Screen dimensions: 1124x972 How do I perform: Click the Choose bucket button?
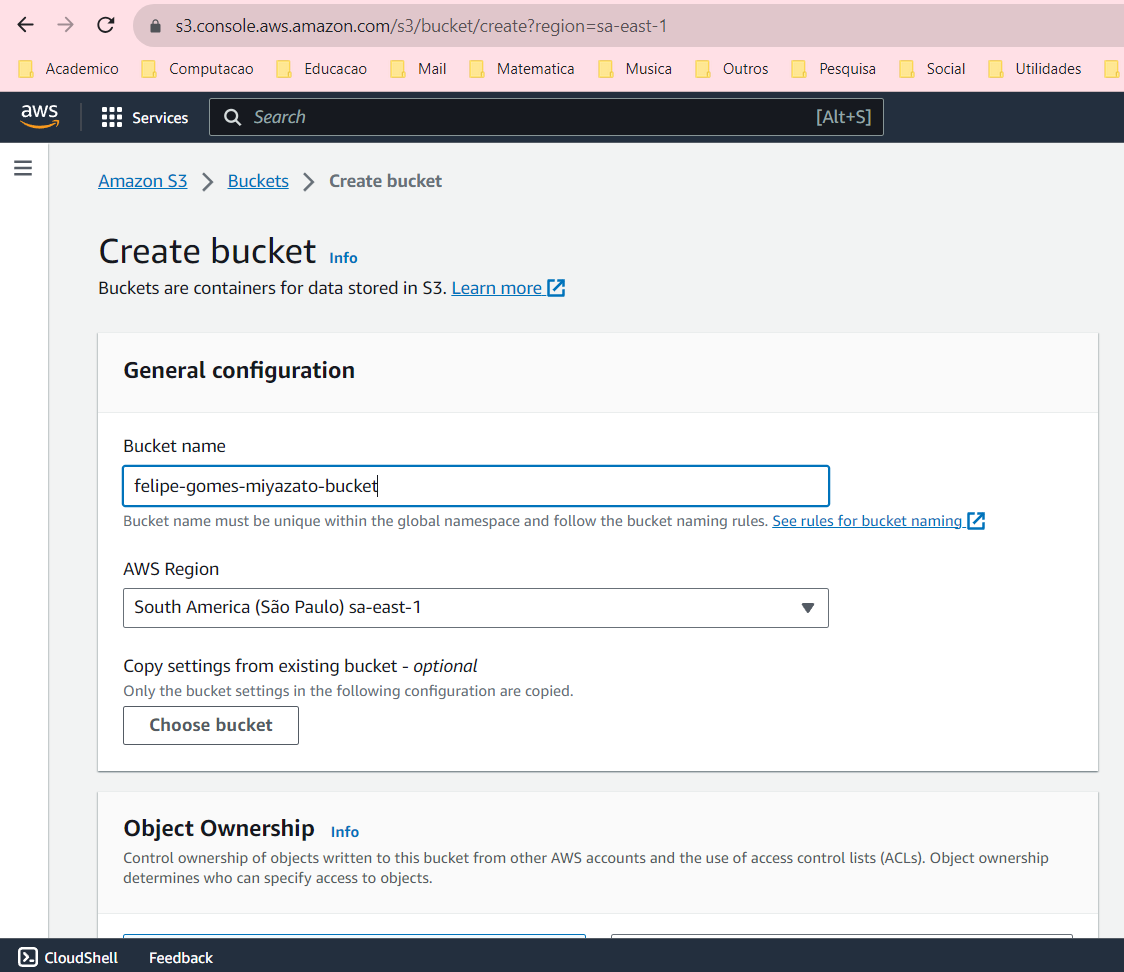pos(211,725)
